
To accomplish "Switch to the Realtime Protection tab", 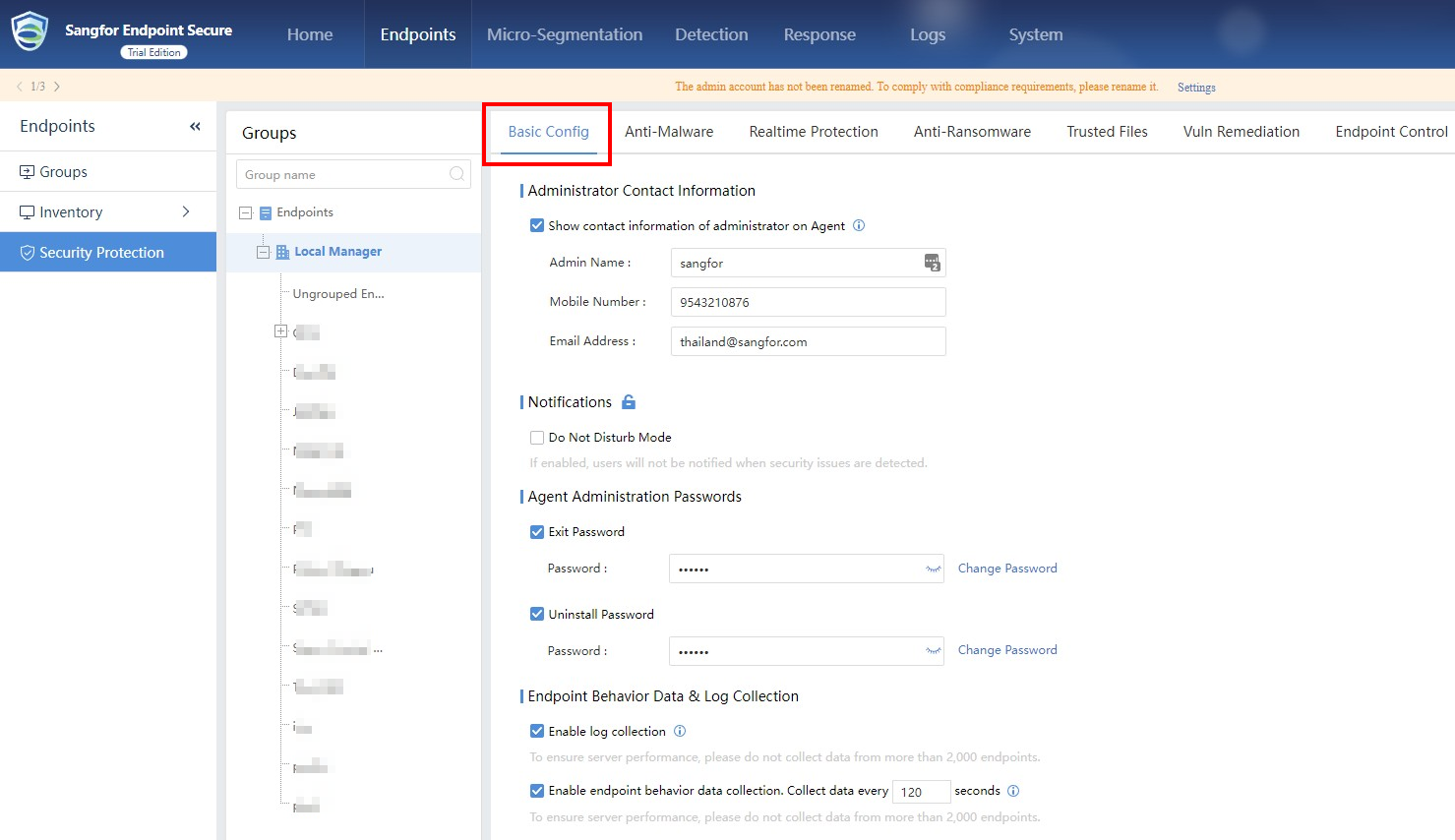I will point(814,132).
